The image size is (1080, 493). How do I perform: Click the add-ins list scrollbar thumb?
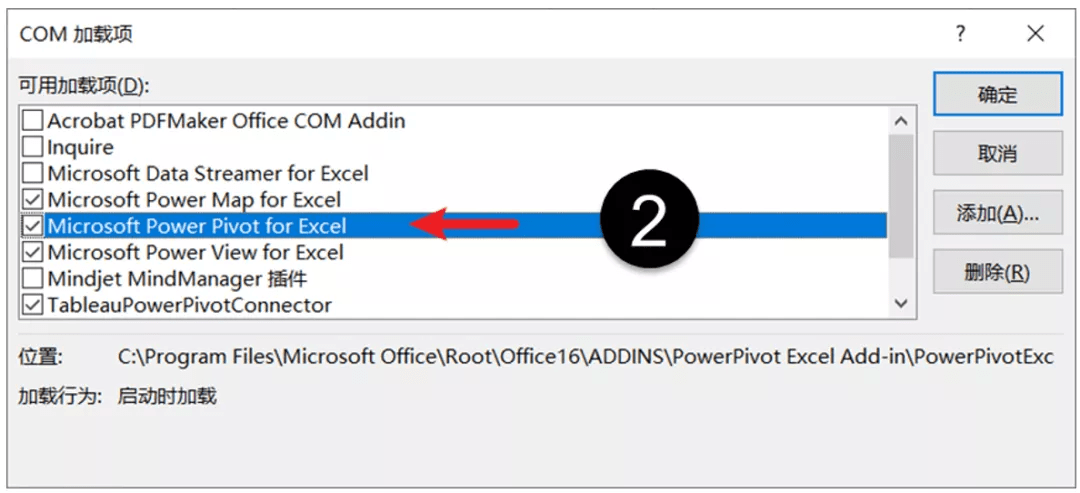(x=901, y=195)
